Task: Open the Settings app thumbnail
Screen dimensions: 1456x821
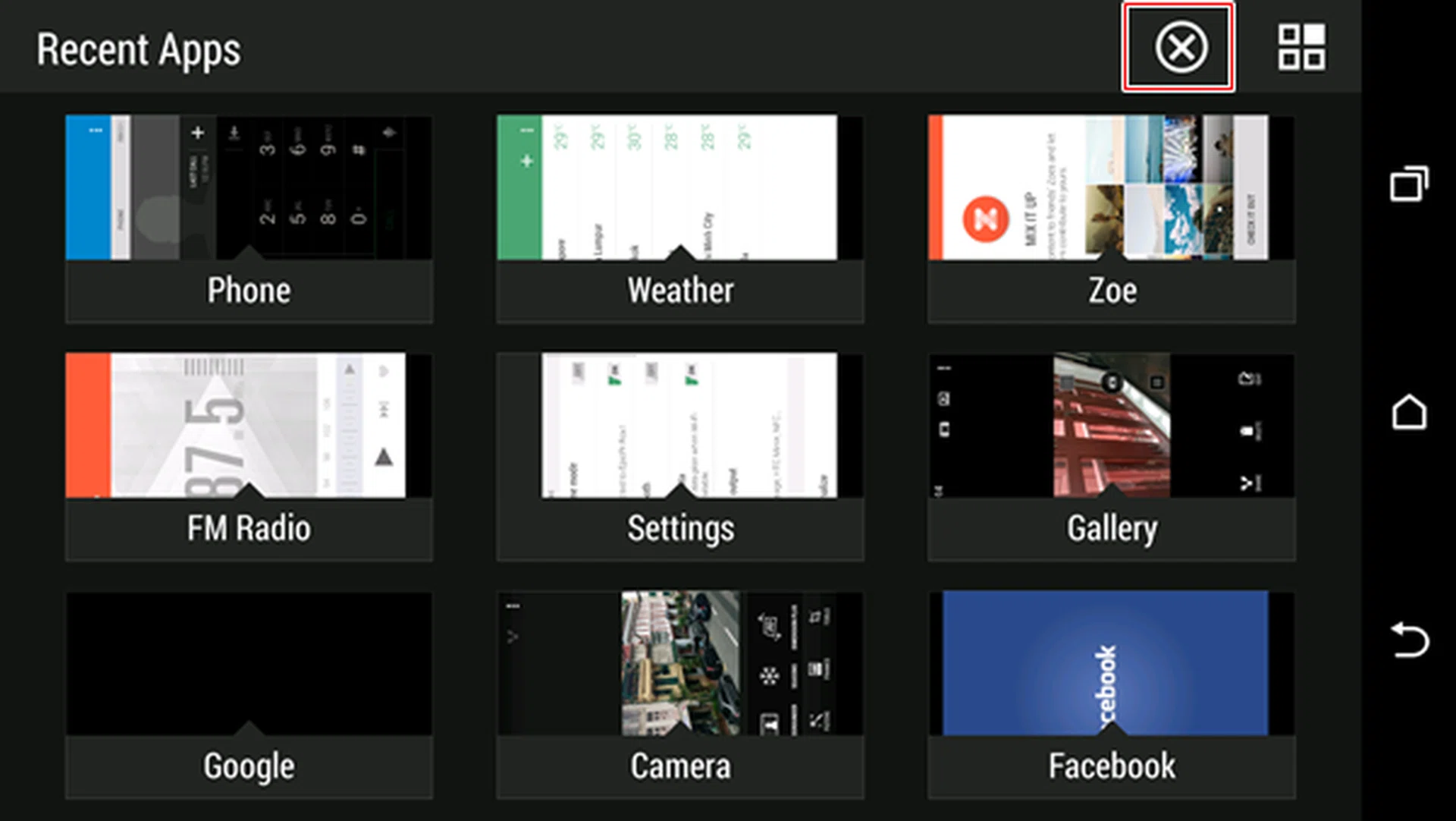Action: tap(679, 425)
